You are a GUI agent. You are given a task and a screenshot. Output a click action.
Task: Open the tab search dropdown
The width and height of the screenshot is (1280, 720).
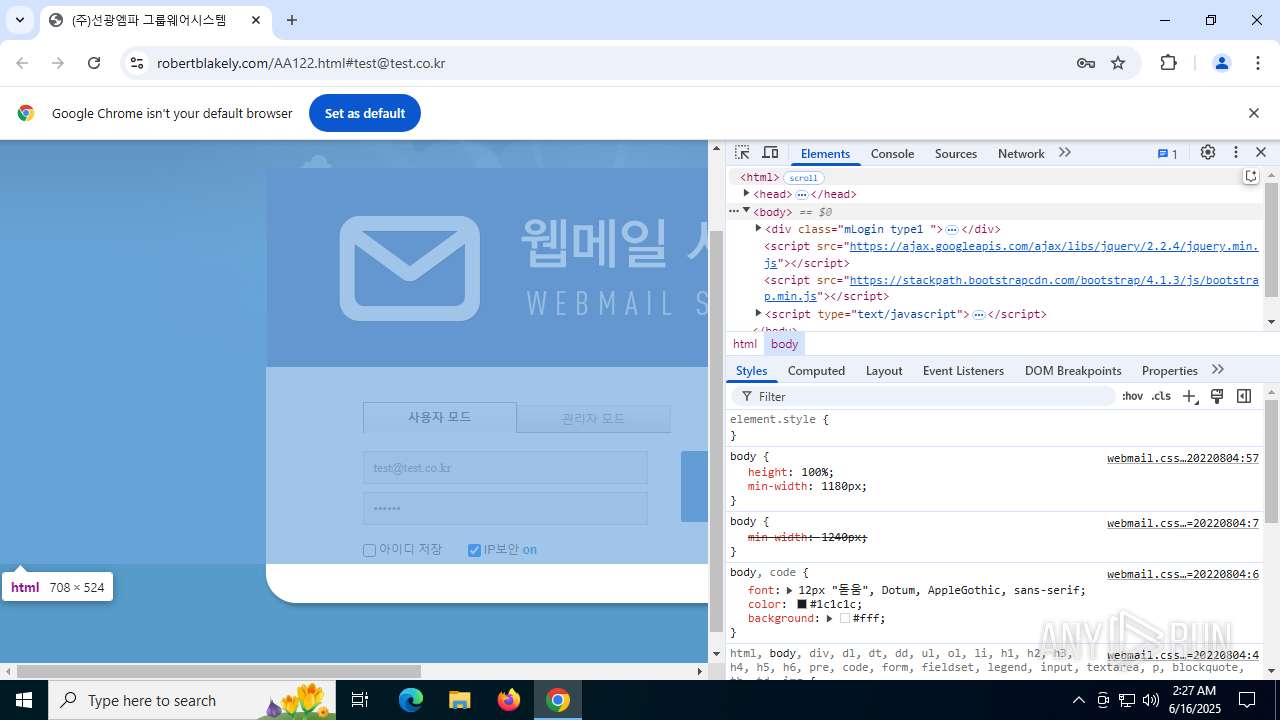[x=20, y=20]
